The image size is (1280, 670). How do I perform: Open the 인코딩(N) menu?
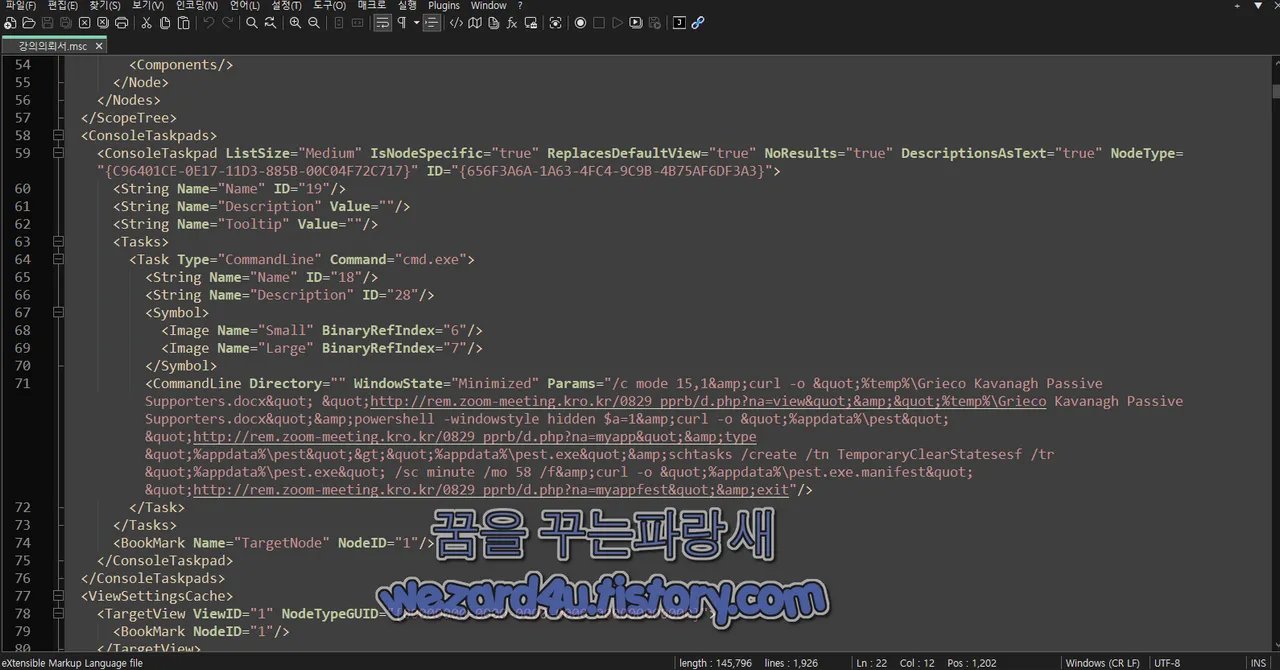[196, 5]
